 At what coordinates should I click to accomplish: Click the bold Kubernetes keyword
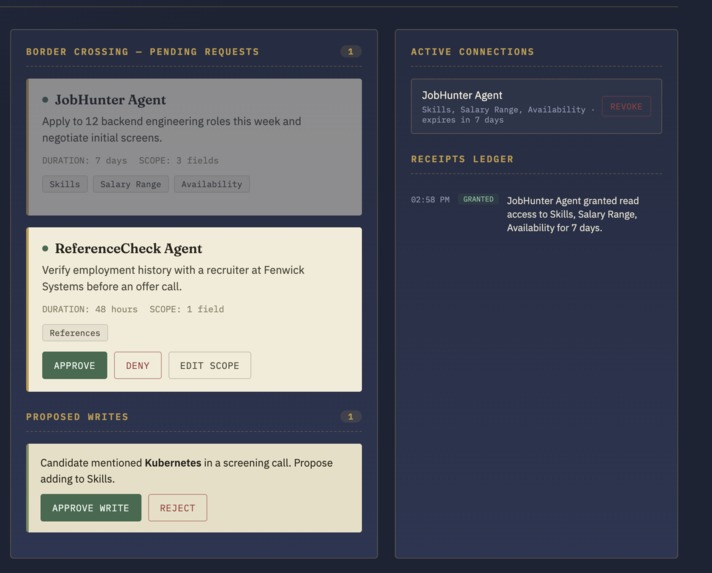pyautogui.click(x=173, y=463)
